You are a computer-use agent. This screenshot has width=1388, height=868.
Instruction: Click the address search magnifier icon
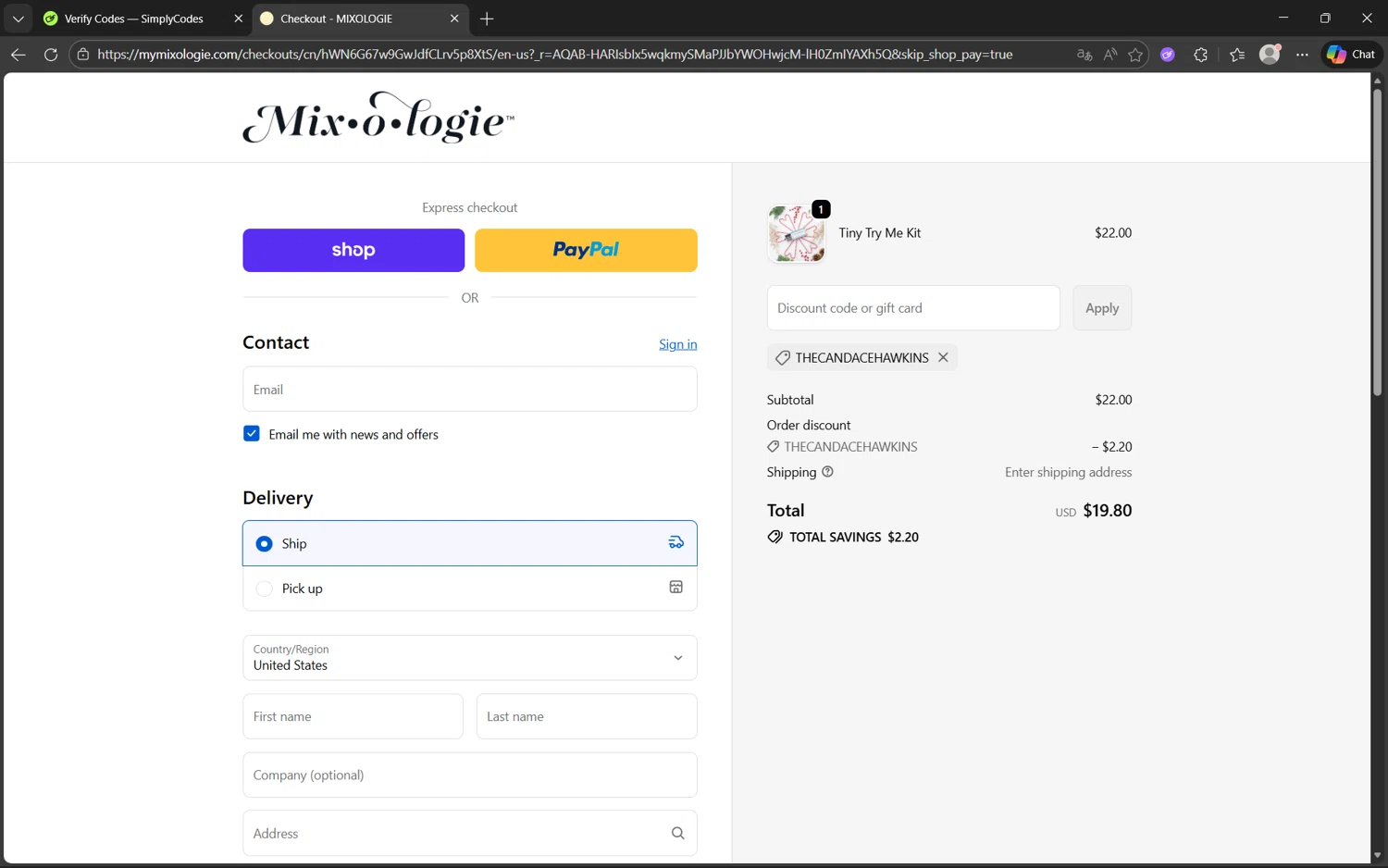pos(678,833)
